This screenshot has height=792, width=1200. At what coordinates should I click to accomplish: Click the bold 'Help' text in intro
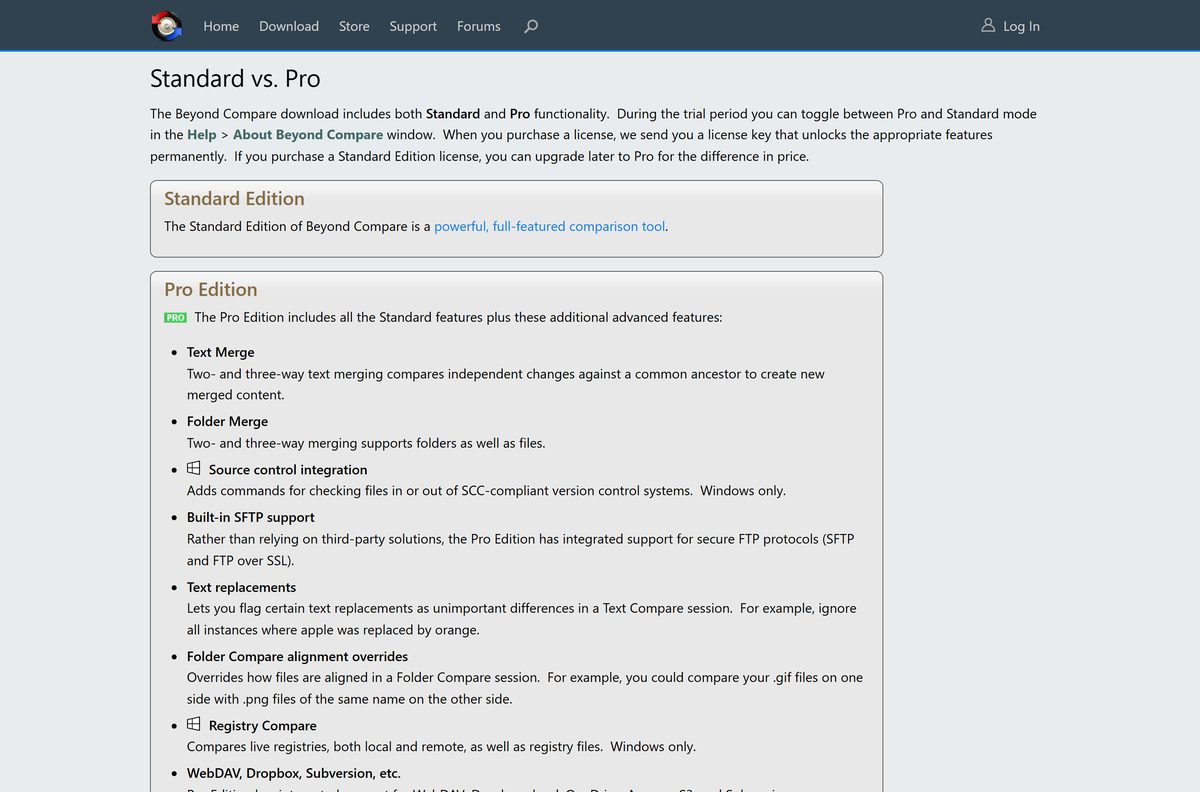201,134
